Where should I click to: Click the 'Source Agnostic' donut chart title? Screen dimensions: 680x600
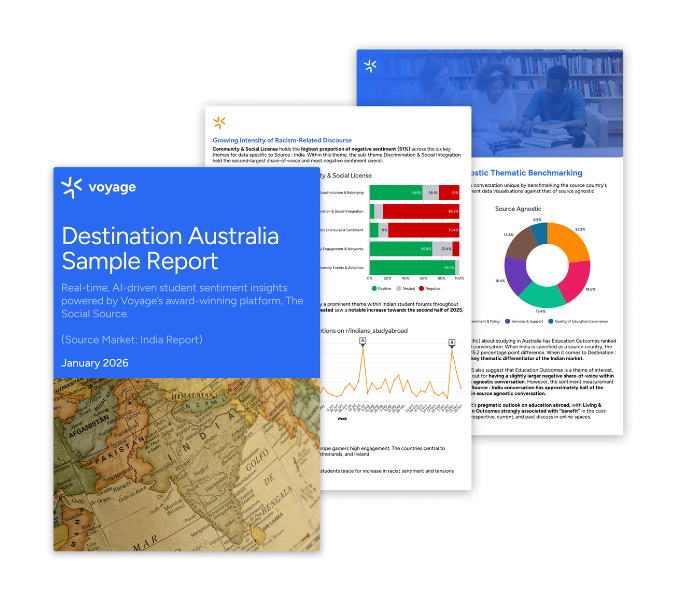click(518, 209)
